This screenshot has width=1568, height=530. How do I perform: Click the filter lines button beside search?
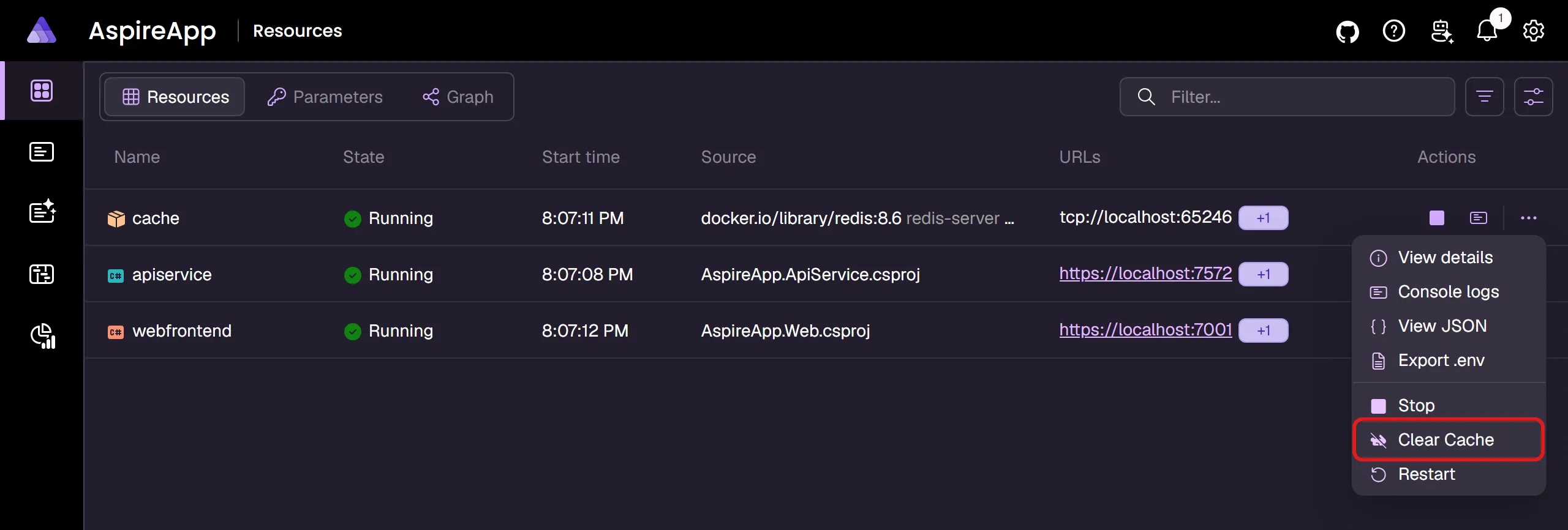(x=1485, y=97)
